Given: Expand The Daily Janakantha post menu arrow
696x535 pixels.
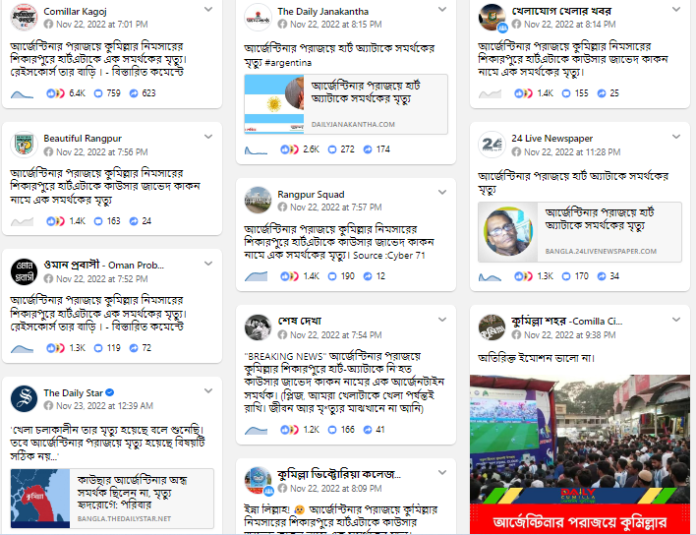Looking at the screenshot, I should 442,9.
